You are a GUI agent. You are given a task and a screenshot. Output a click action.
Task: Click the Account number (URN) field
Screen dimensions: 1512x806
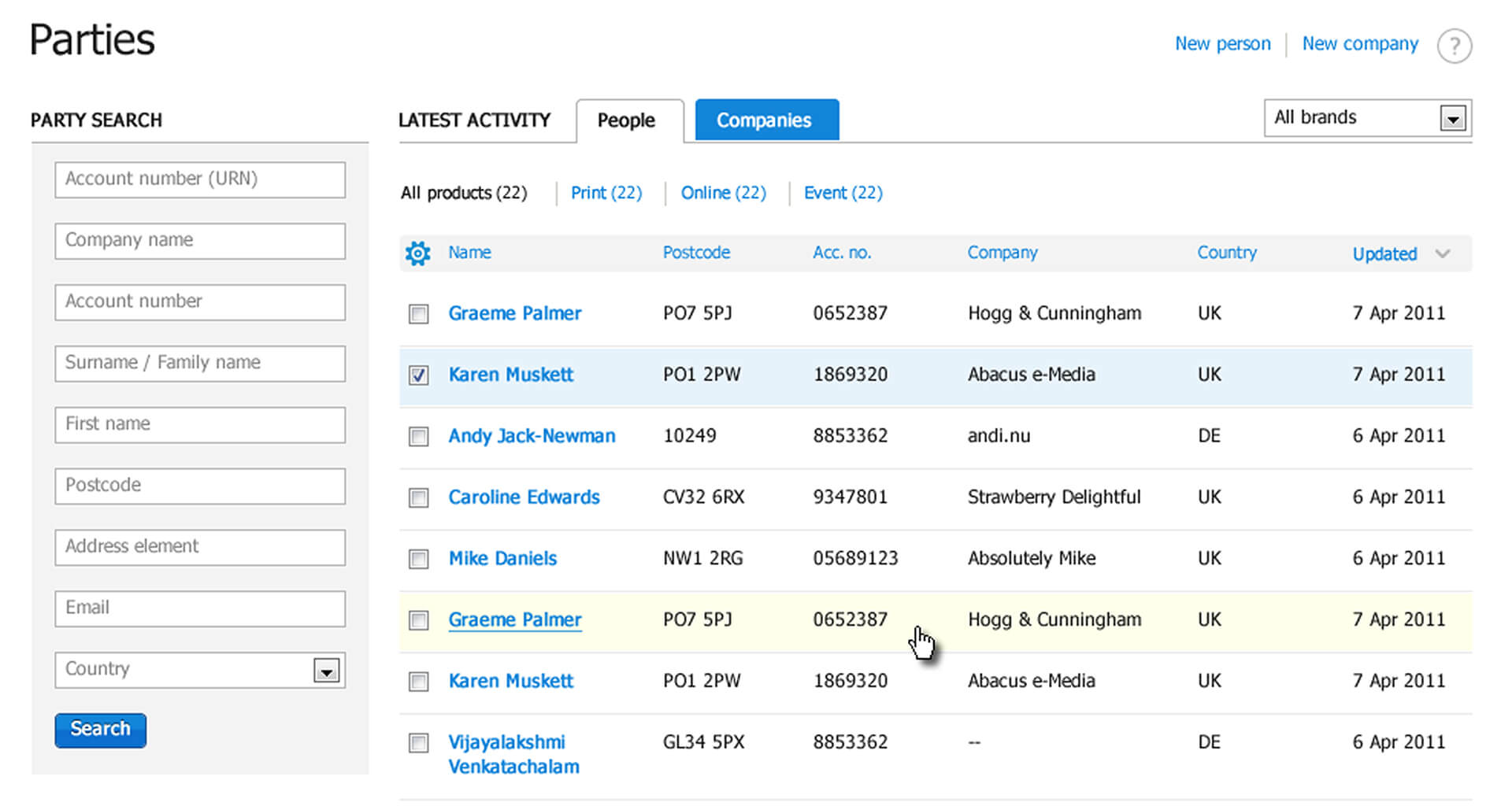tap(200, 179)
